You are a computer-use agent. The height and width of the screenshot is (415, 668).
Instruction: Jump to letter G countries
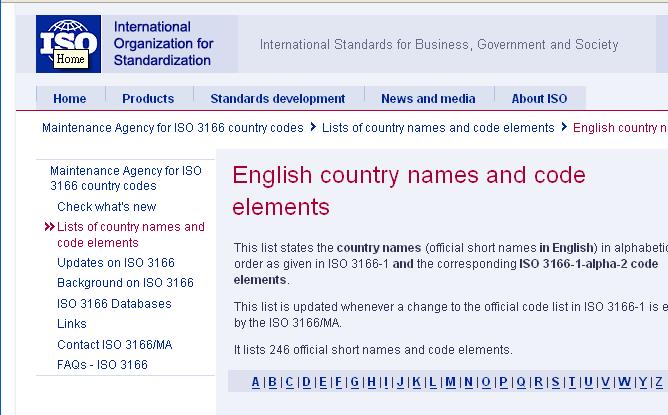tap(355, 382)
